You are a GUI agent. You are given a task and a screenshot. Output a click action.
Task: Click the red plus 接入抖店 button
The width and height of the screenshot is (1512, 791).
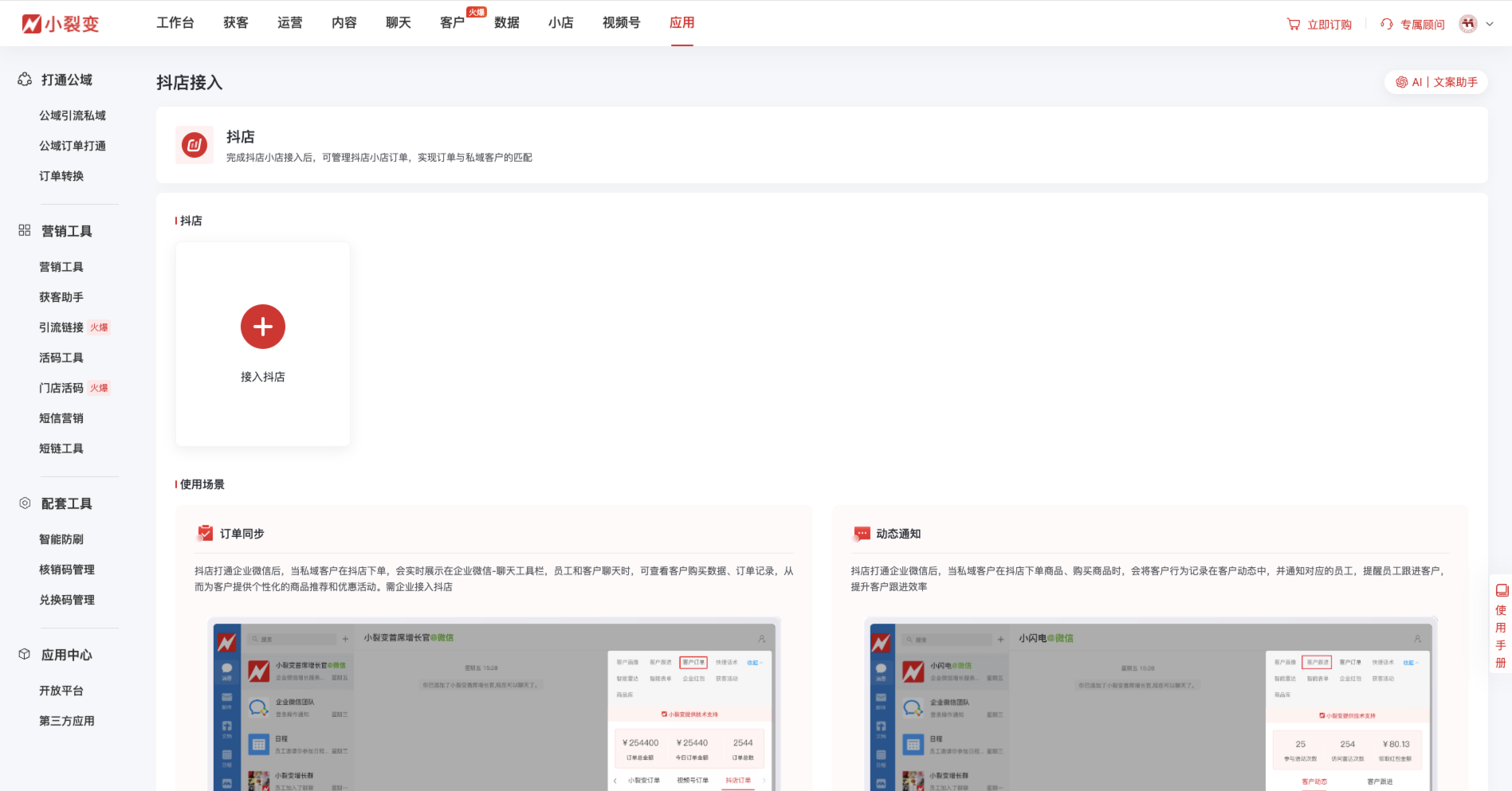tap(263, 327)
